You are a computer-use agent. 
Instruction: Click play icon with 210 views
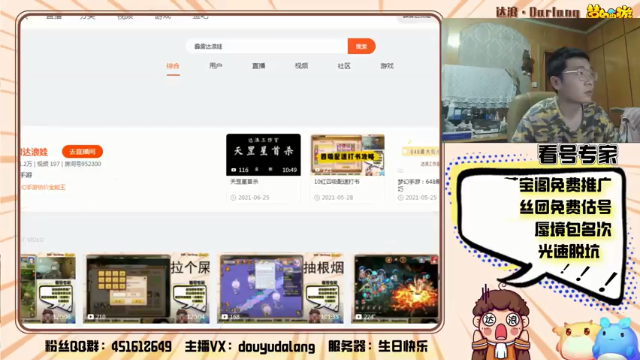click(91, 317)
